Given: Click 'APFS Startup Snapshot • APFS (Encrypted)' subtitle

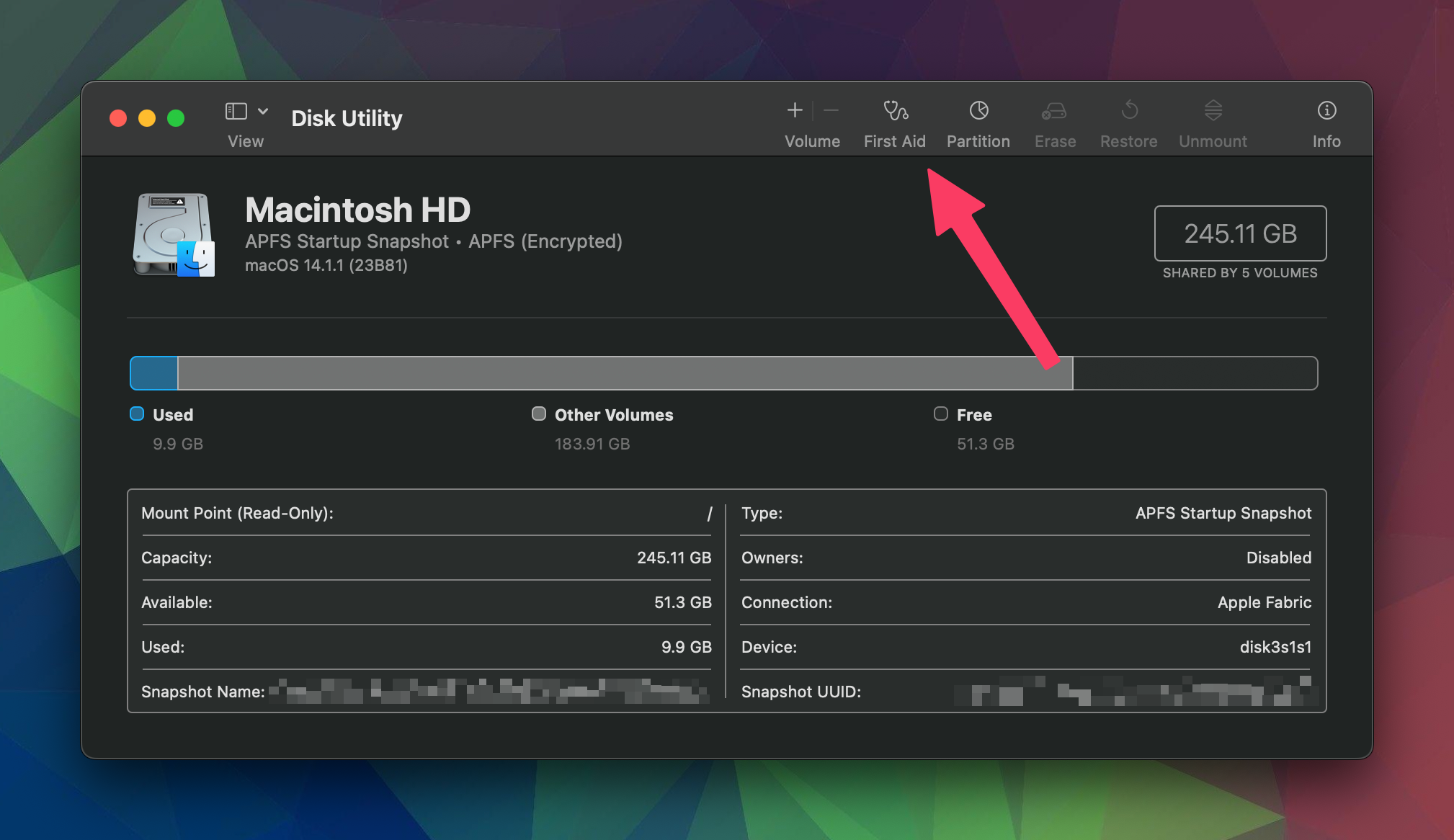Looking at the screenshot, I should tap(434, 241).
